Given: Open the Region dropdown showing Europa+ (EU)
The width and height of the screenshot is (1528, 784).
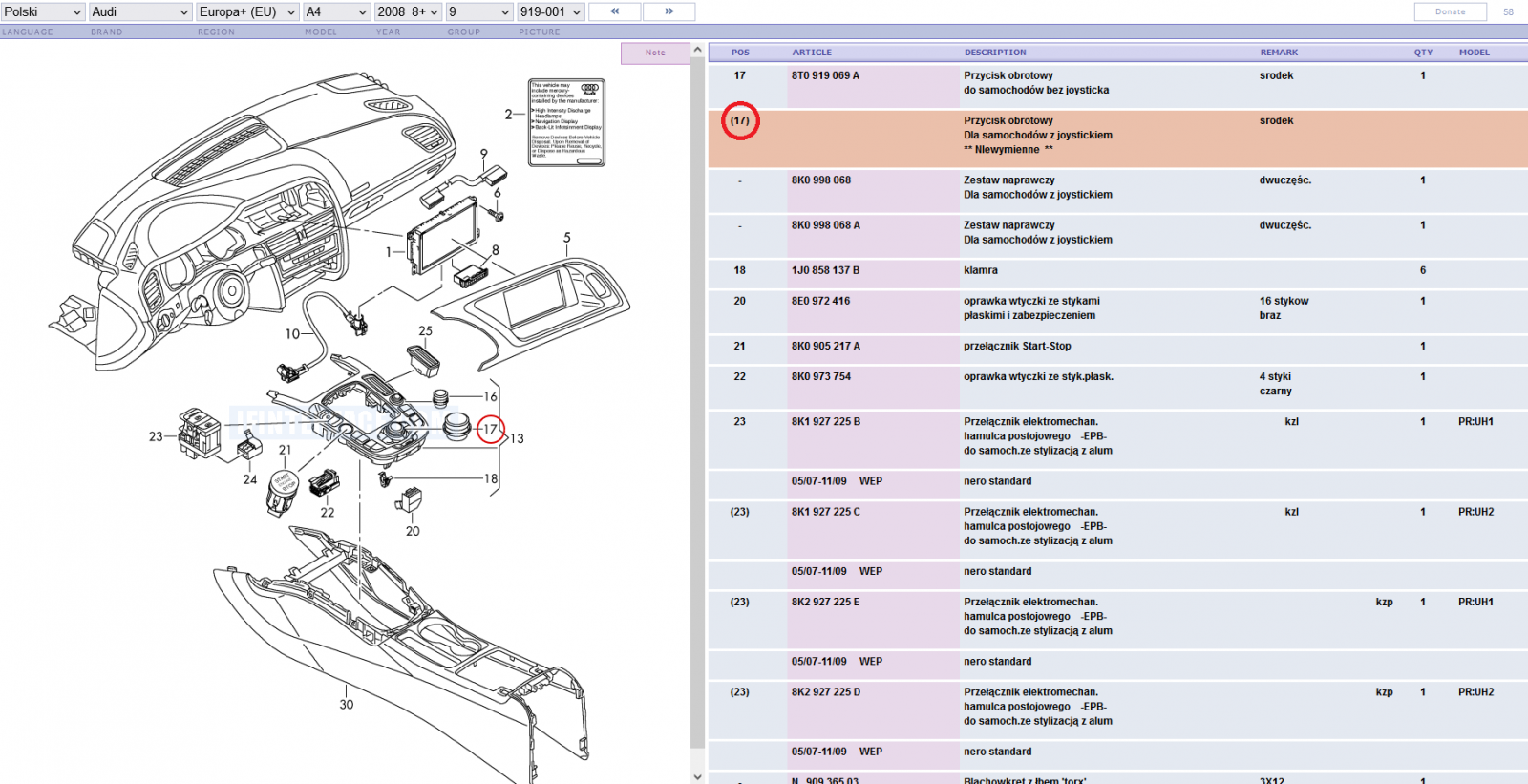Looking at the screenshot, I should 247,11.
